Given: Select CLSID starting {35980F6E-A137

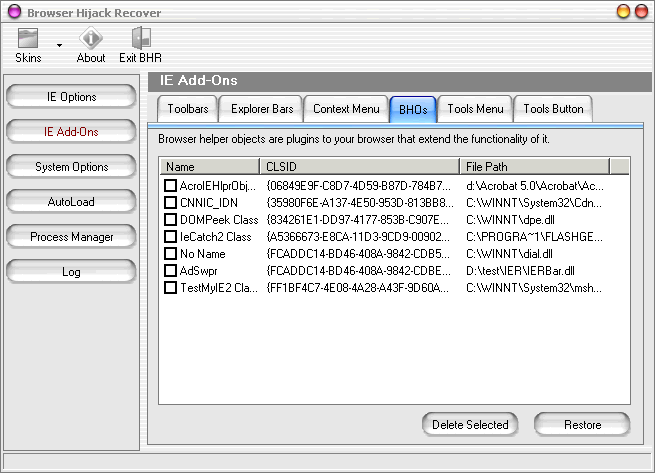Looking at the screenshot, I should tap(360, 203).
